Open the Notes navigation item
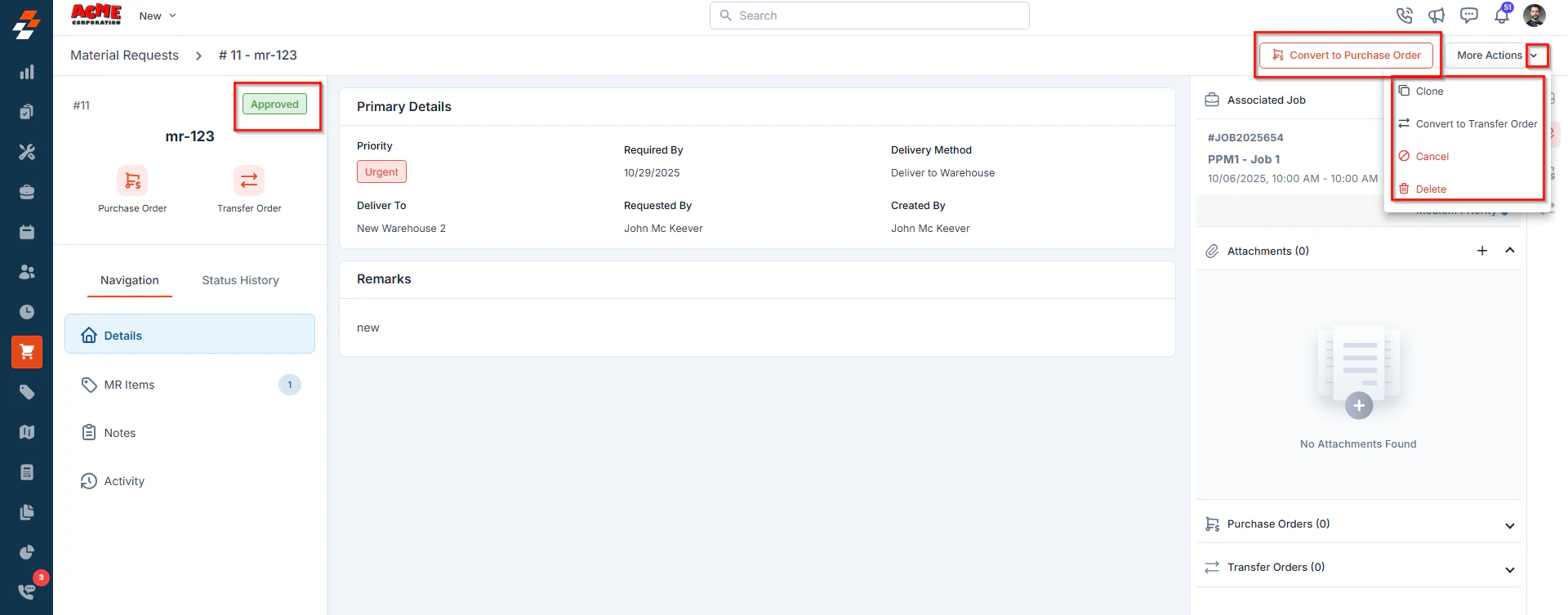1568x615 pixels. tap(189, 433)
